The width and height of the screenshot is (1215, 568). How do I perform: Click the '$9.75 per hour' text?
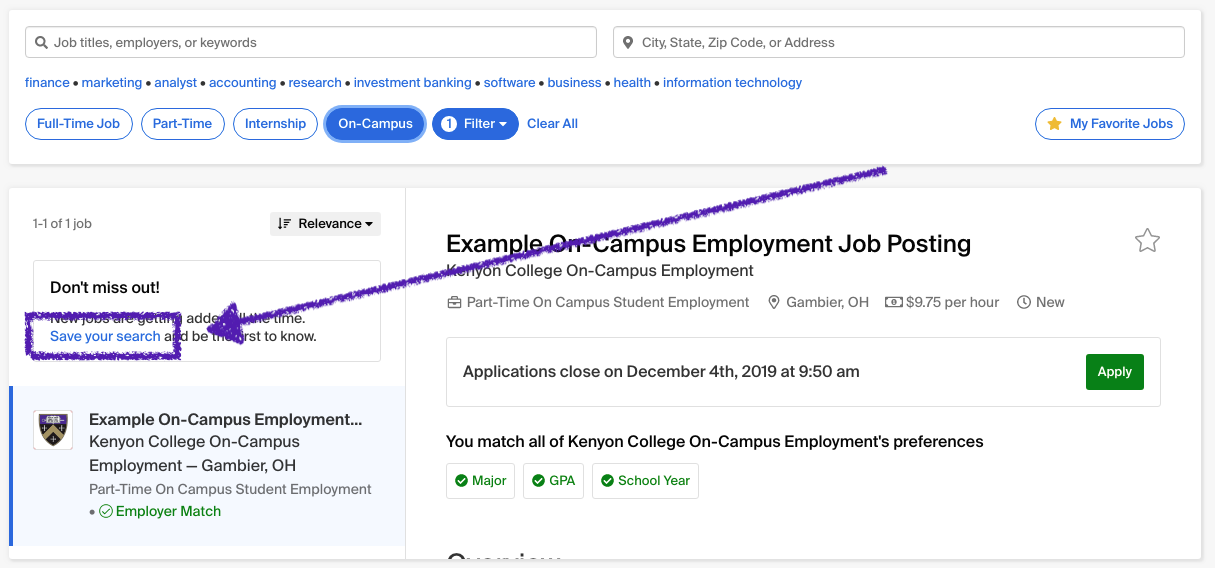tap(953, 302)
